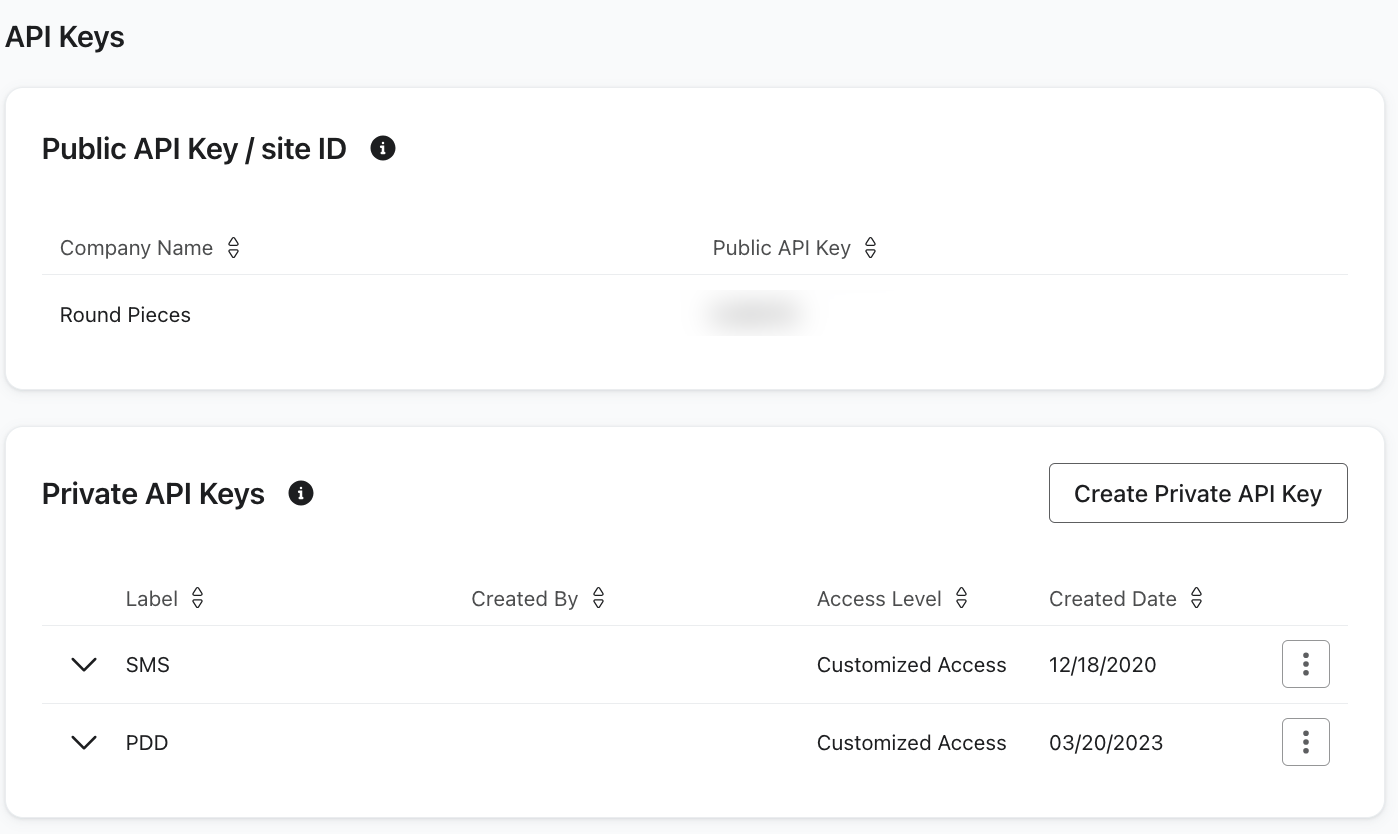Open the three-dot options menu for SMS key
Screen dimensions: 1398x834
coord(1305,664)
